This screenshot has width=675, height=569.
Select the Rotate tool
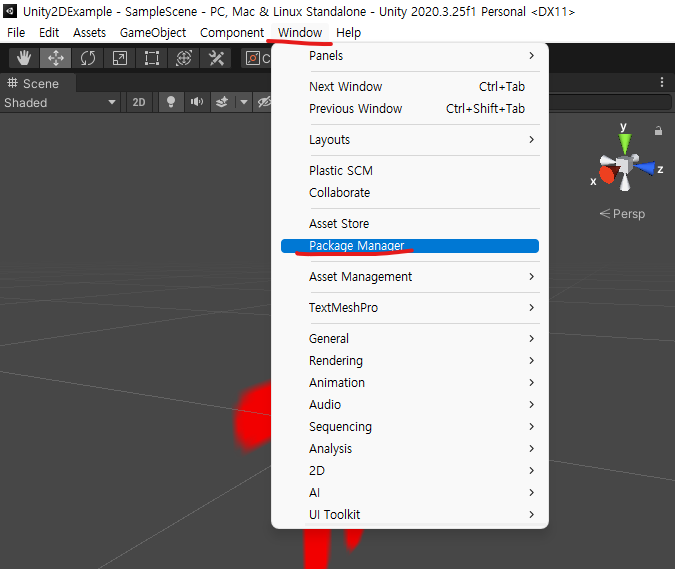(x=87, y=58)
